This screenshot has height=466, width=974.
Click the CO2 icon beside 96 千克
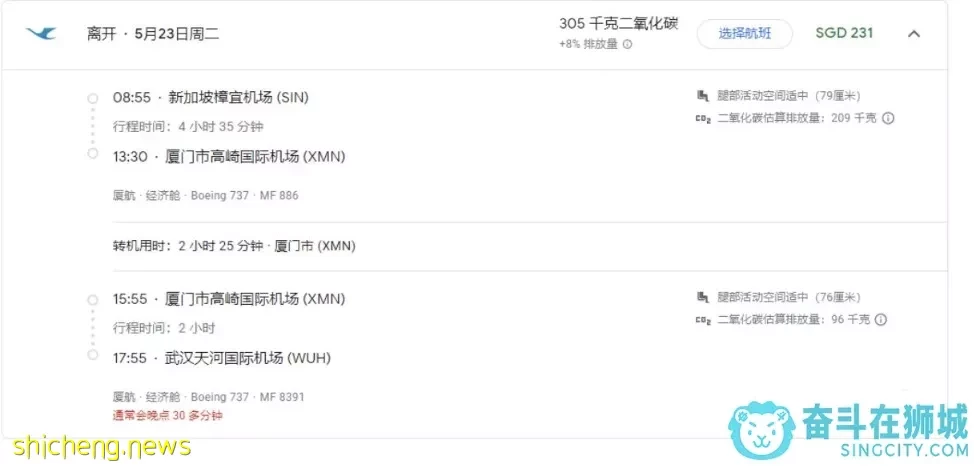click(x=703, y=321)
